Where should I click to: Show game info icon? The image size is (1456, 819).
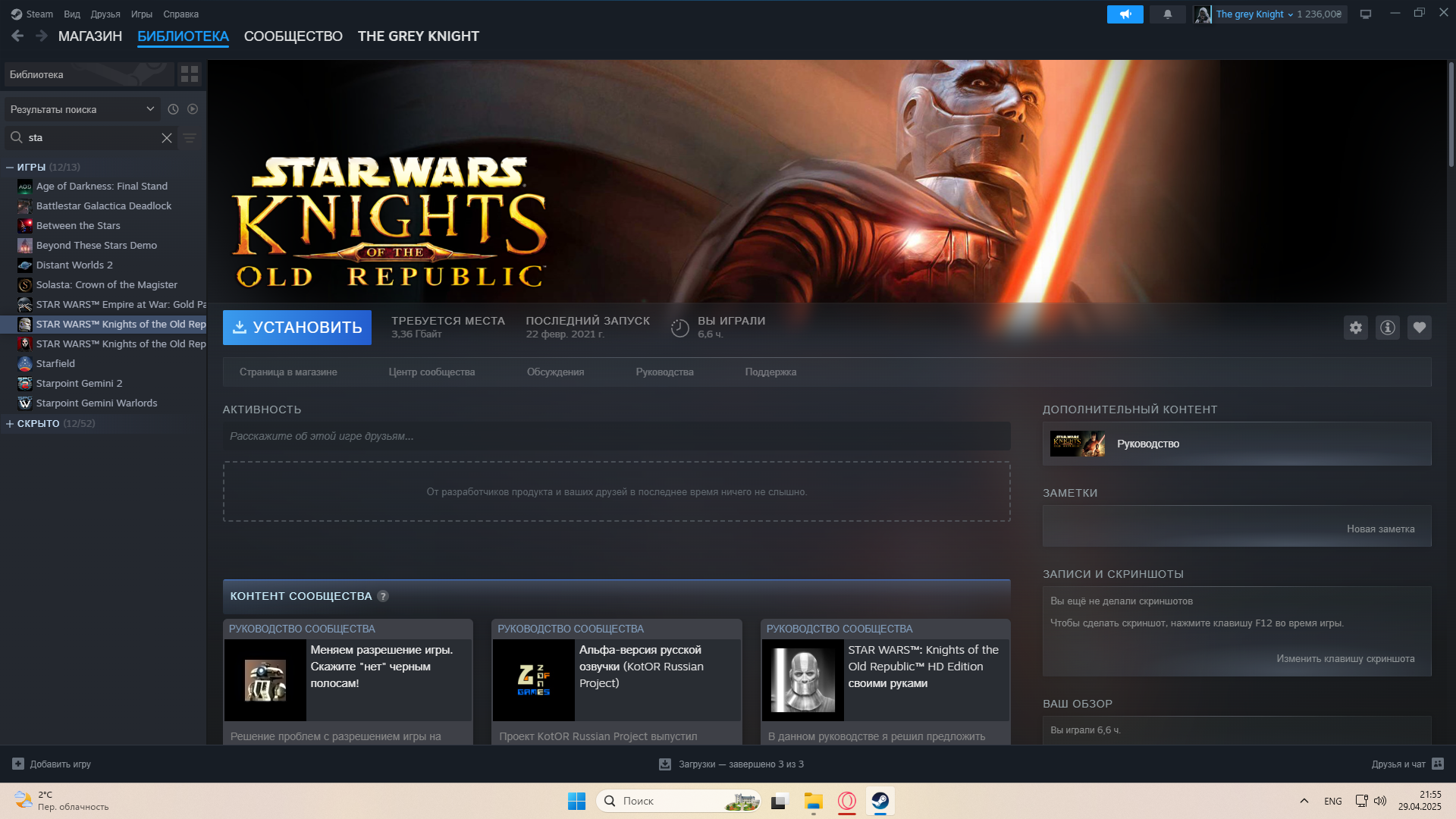tap(1388, 328)
